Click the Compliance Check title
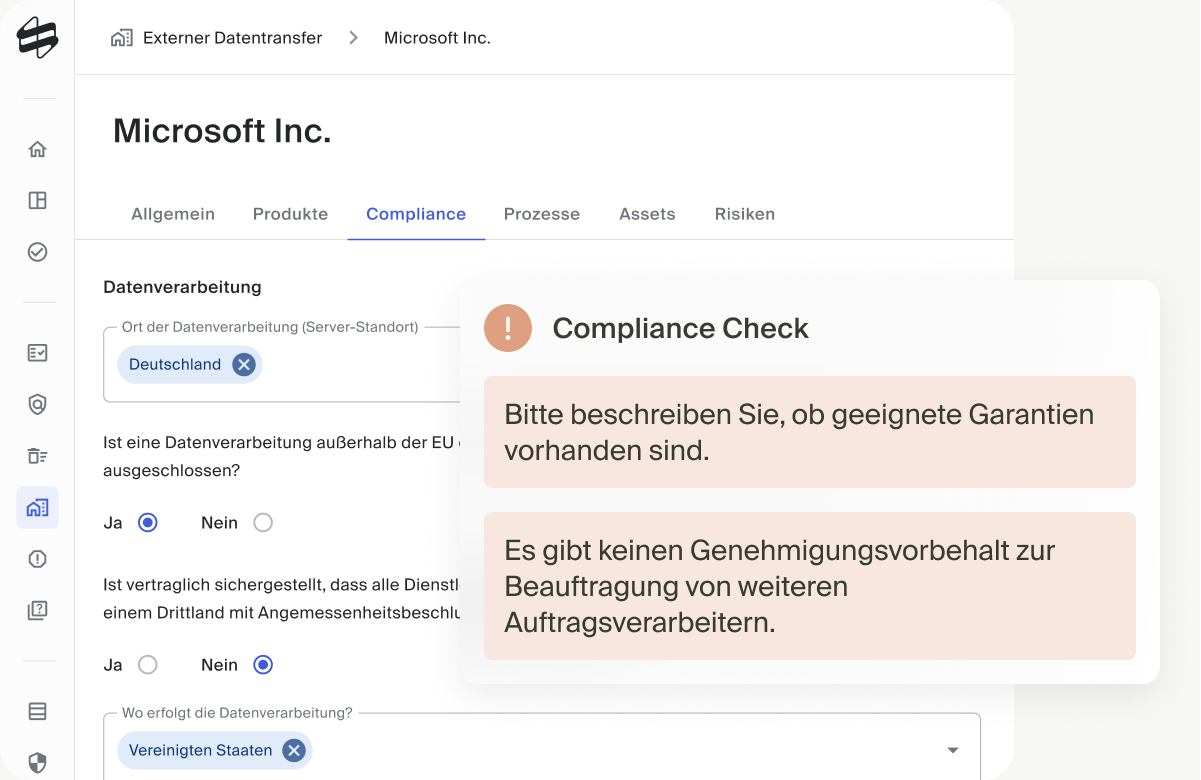The image size is (1201, 780). [x=680, y=328]
